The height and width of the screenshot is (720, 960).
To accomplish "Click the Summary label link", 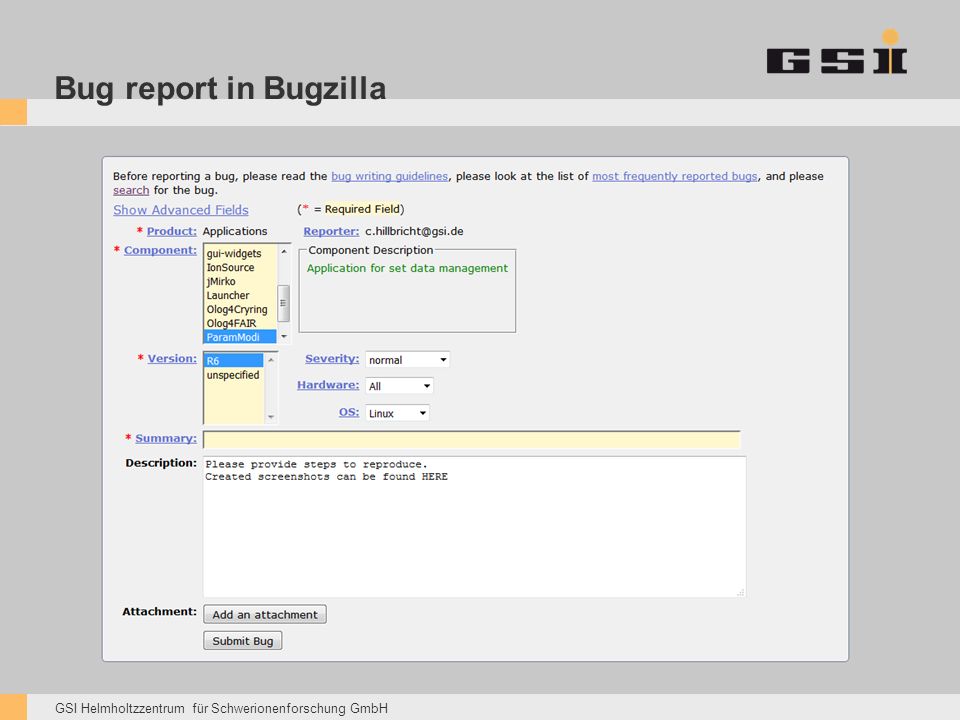I will [x=166, y=438].
